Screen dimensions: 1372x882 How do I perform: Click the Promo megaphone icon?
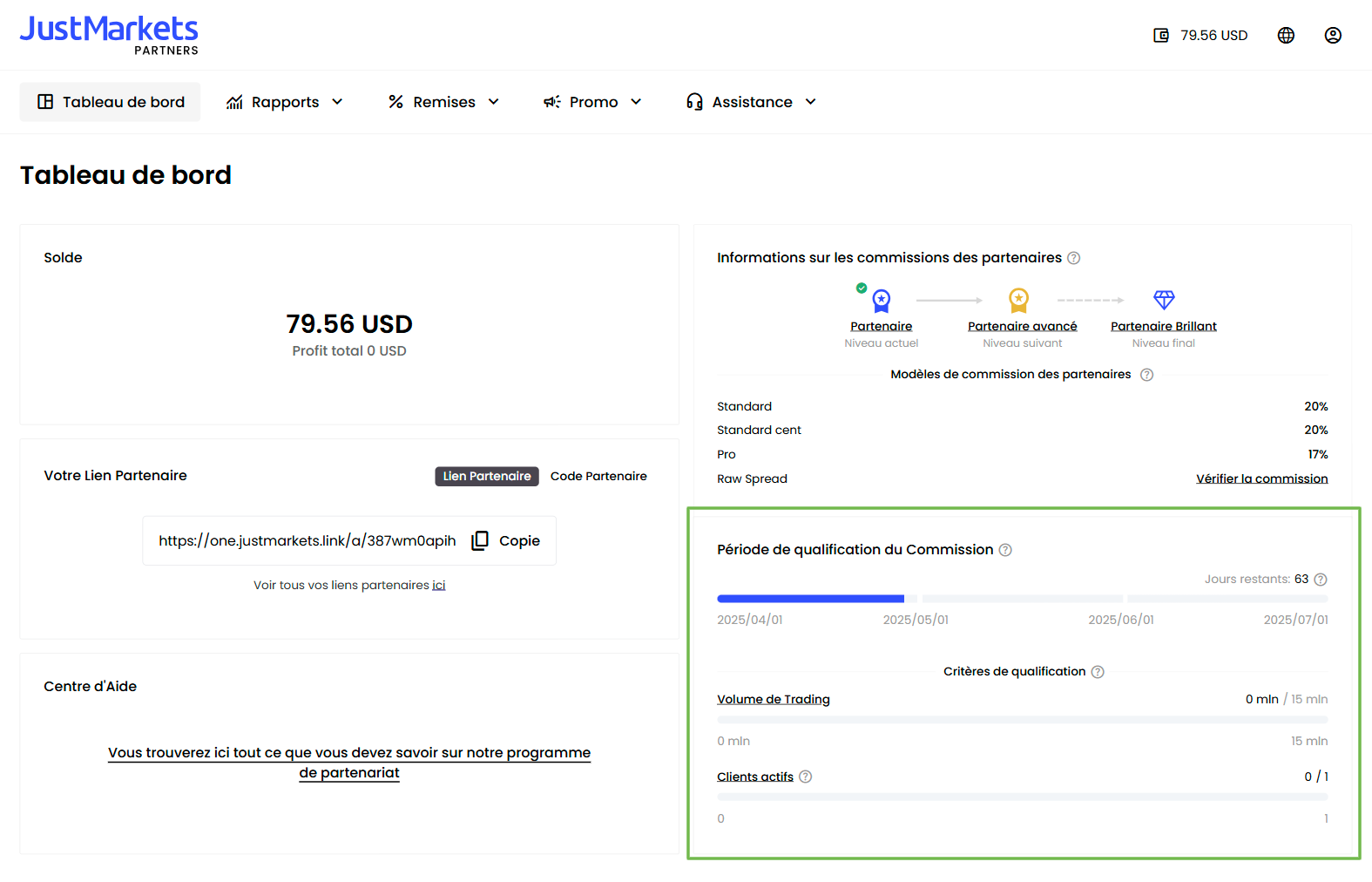pos(552,102)
